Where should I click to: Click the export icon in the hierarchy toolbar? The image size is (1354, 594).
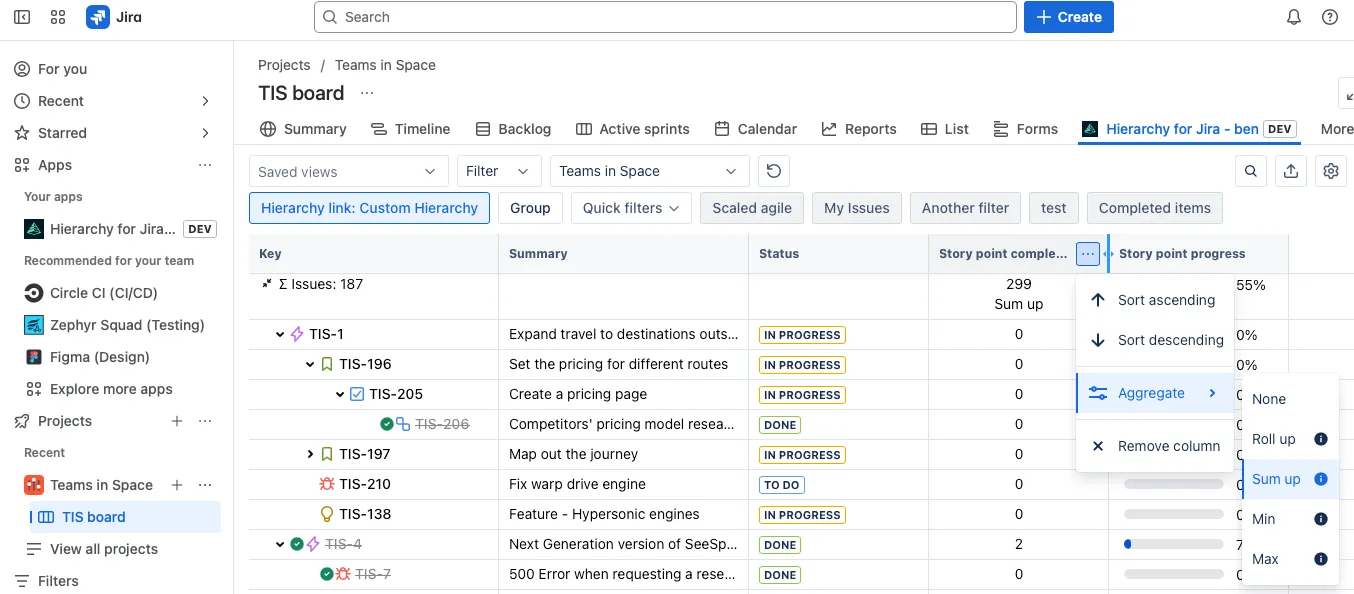click(x=1291, y=171)
